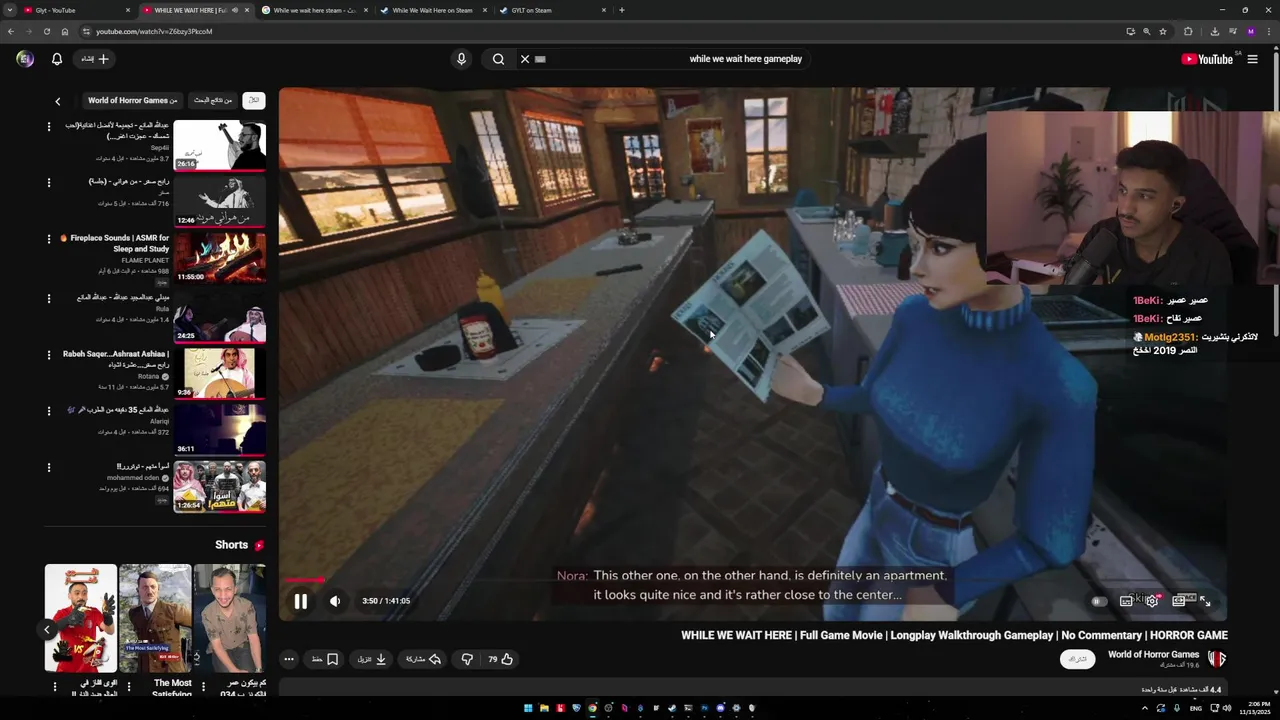Image resolution: width=1280 pixels, height=720 pixels.
Task: Open 'Rabeh Saqer...Ashraat Ashiaa' video title
Action: tap(116, 359)
